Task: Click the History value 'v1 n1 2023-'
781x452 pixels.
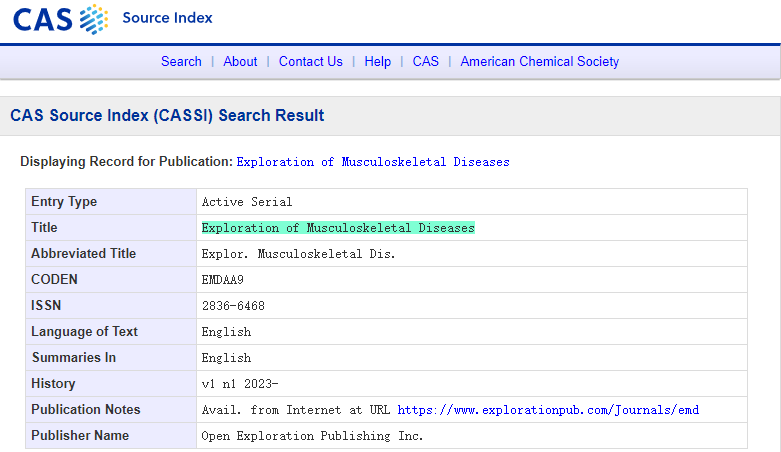Action: click(x=240, y=384)
